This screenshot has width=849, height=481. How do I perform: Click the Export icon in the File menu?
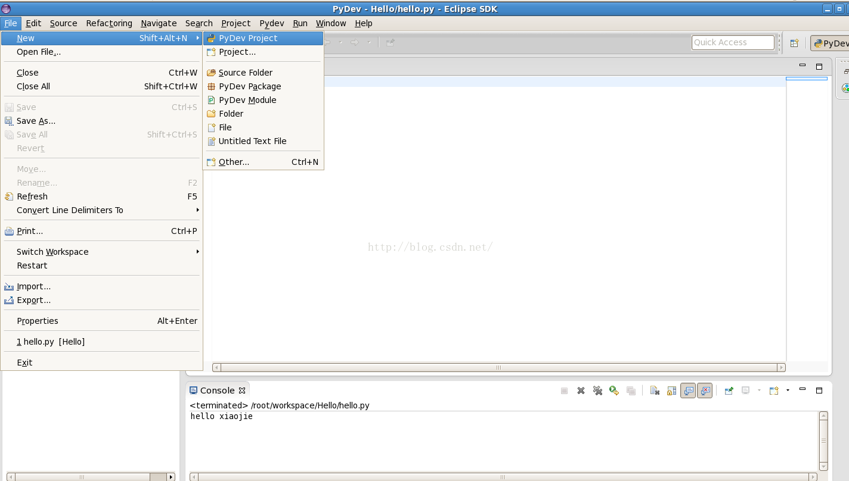pyautogui.click(x=9, y=300)
